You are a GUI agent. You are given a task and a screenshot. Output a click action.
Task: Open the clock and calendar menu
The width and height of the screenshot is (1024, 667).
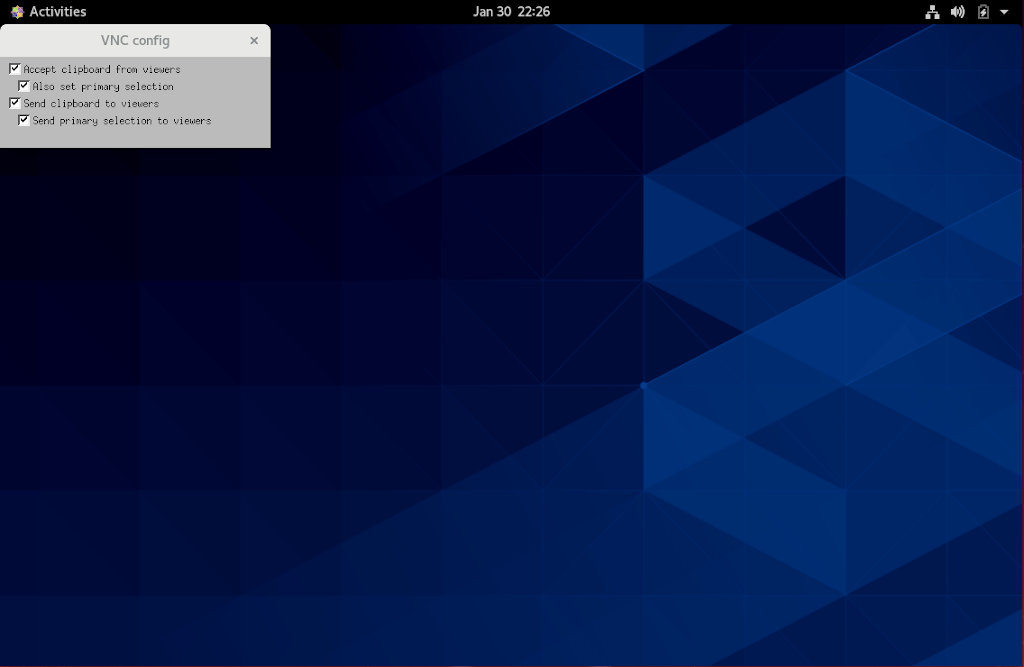coord(511,11)
